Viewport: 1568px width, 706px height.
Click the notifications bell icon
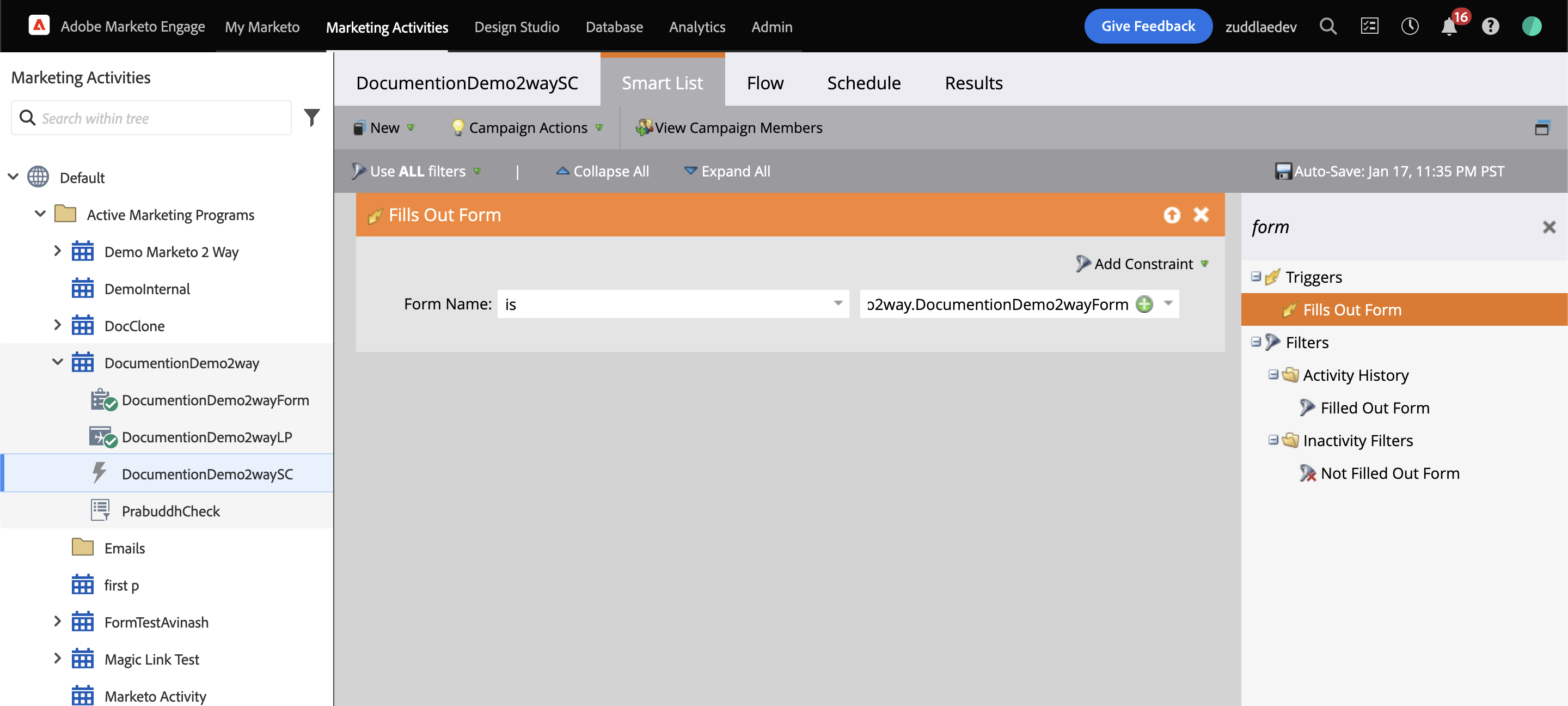pyautogui.click(x=1449, y=27)
